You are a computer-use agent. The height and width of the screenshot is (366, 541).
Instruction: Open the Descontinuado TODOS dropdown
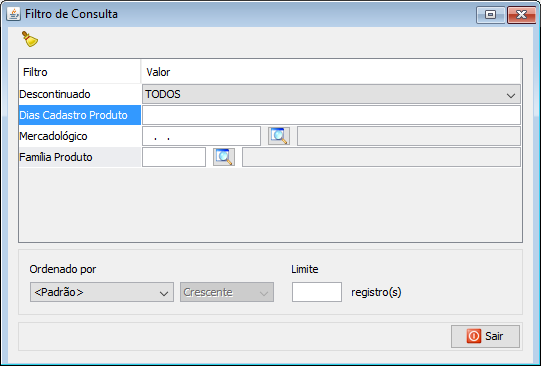tap(331, 94)
